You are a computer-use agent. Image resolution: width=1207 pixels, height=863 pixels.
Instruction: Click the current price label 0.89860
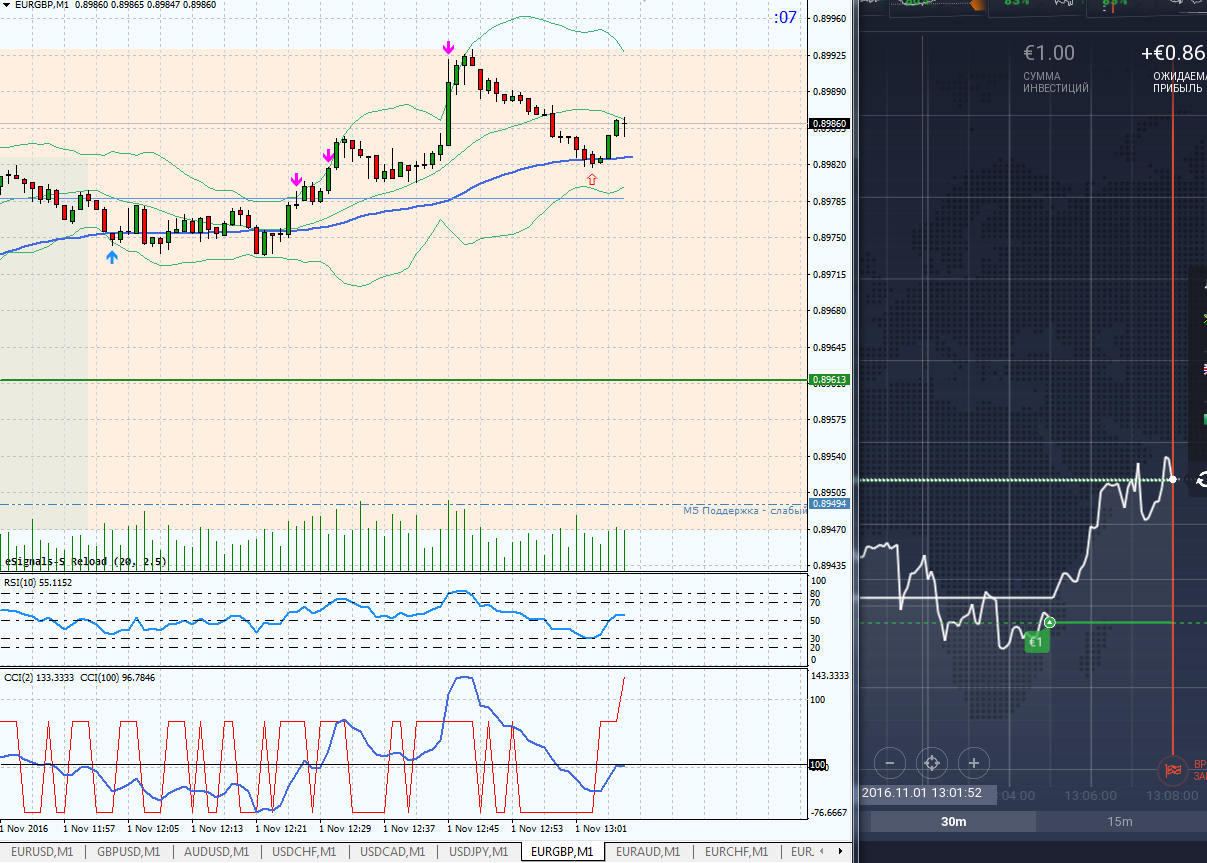830,124
